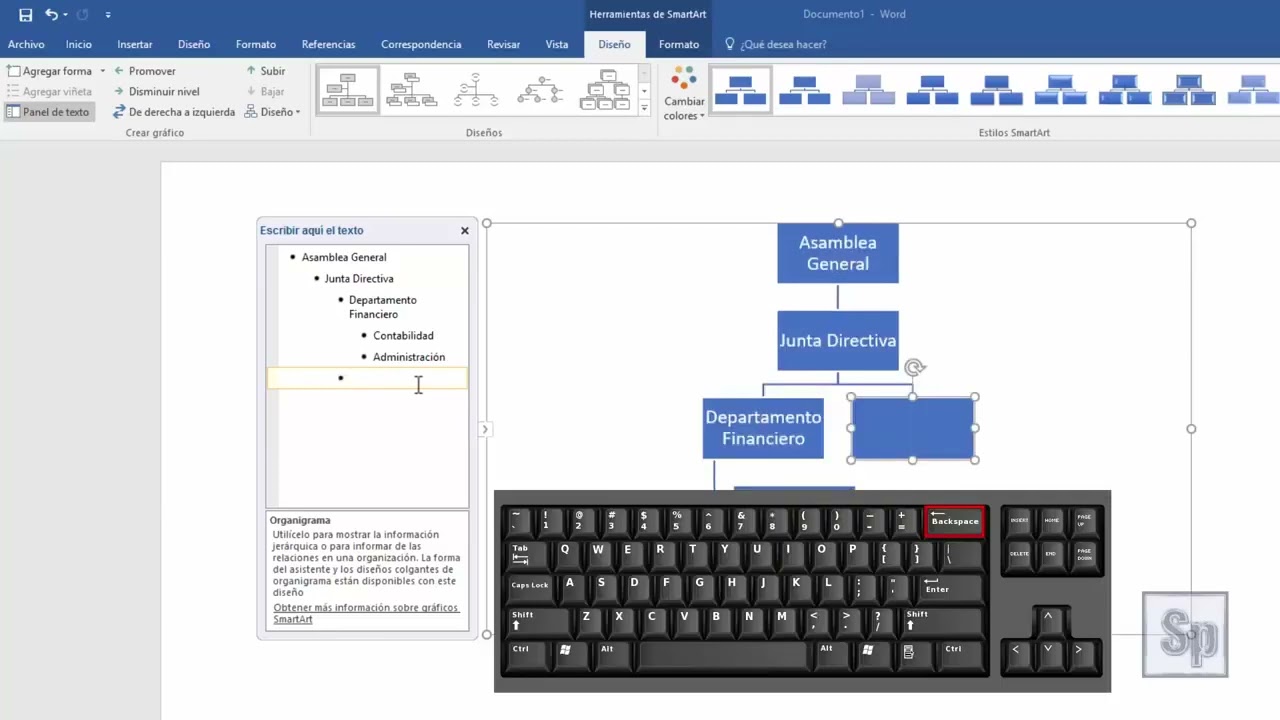Open the Undo history dropdown arrow
The width and height of the screenshot is (1280, 720).
(x=66, y=15)
